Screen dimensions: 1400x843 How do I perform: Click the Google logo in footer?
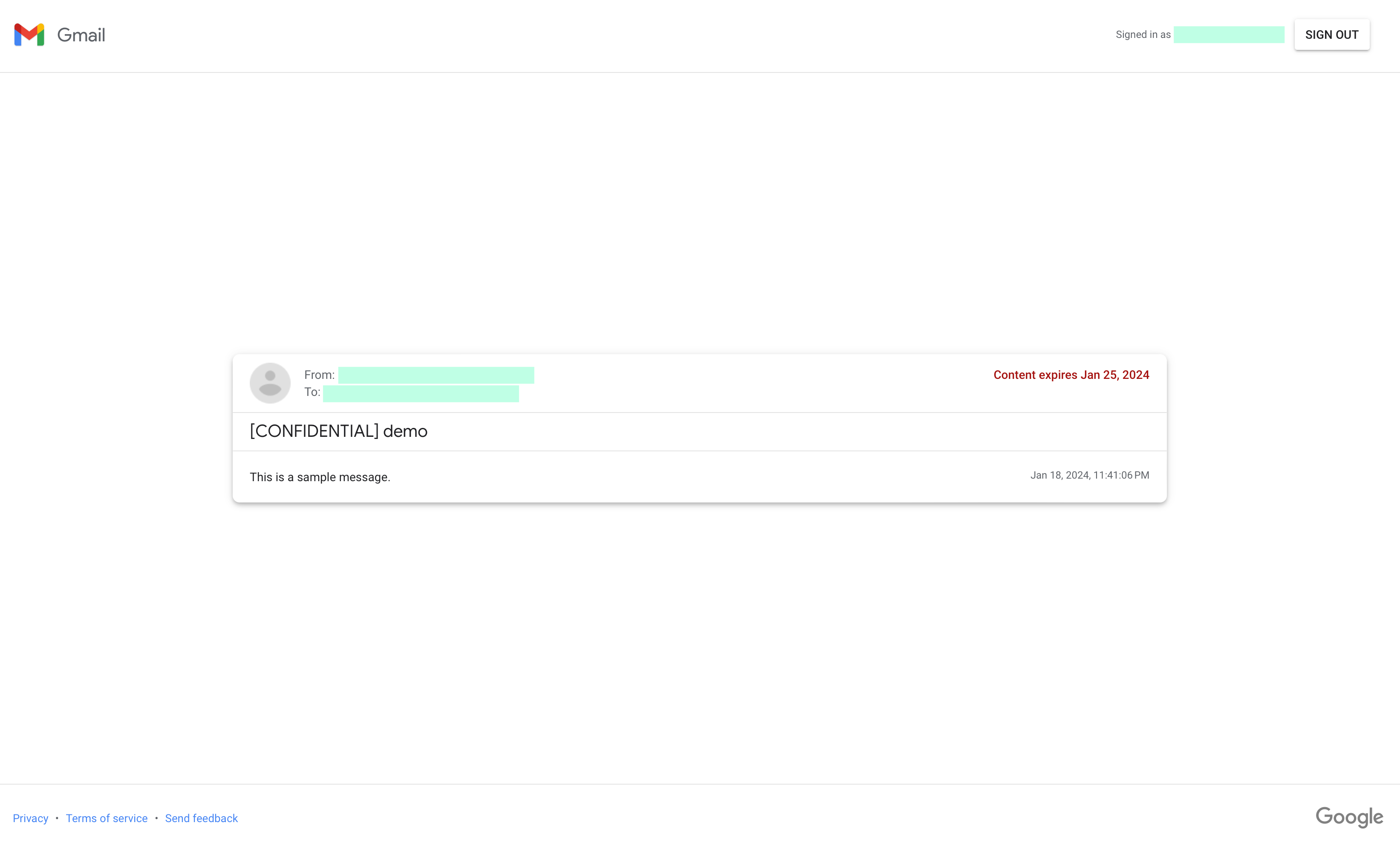point(1349,817)
